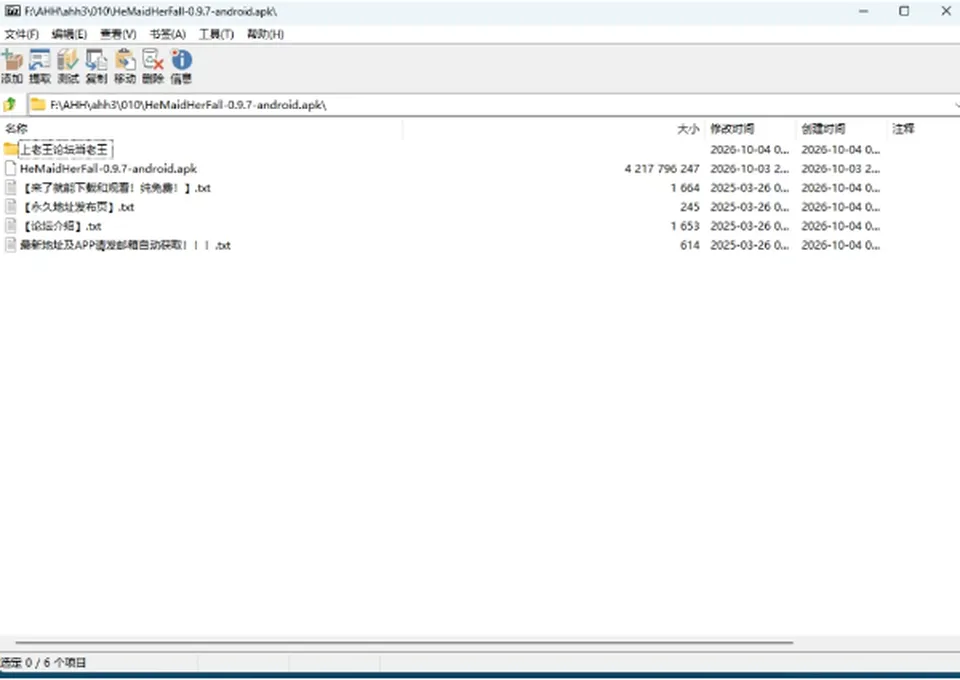
Task: Click the status bar text 选定 0 / 6 个项目
Action: coord(43,662)
